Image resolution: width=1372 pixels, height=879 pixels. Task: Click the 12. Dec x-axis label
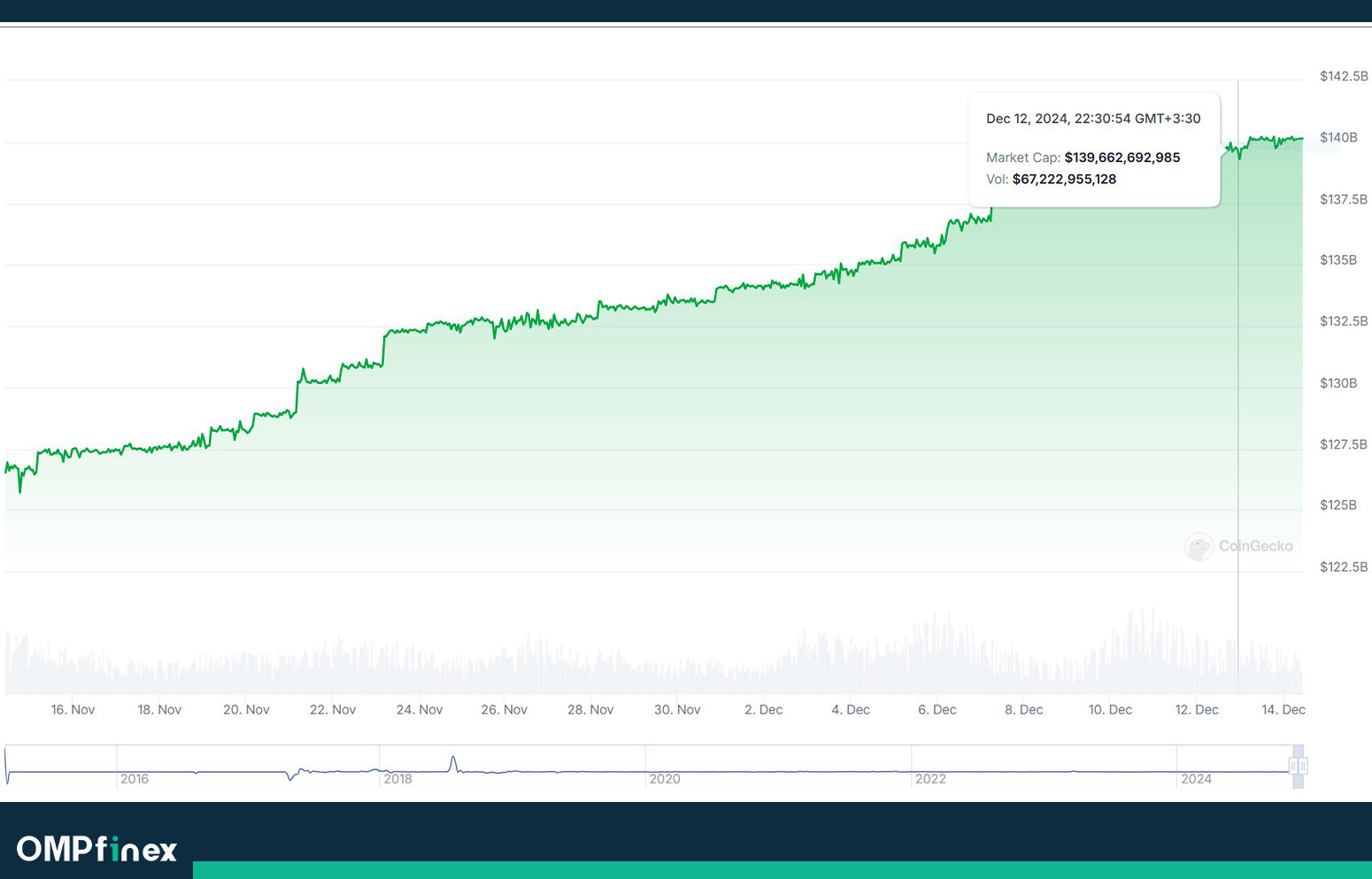1197,710
